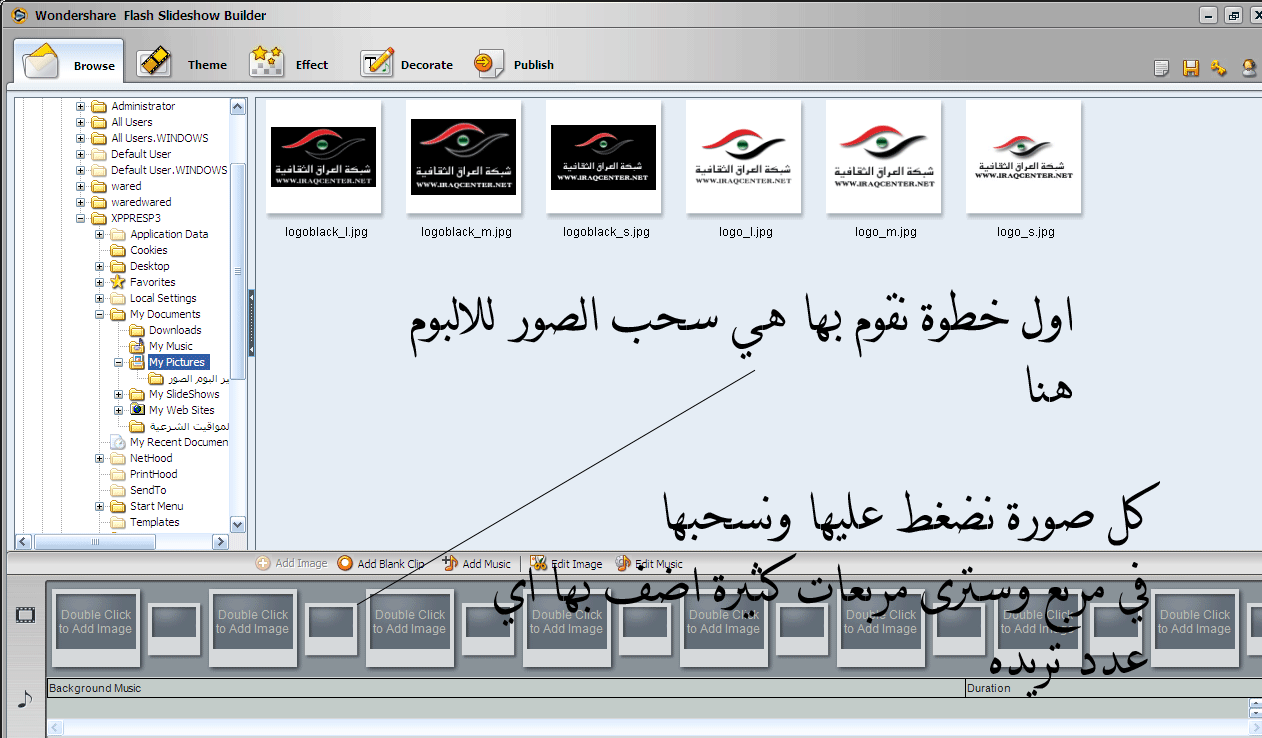
Task: Click the folder tree scroll down arrow
Action: click(x=238, y=524)
